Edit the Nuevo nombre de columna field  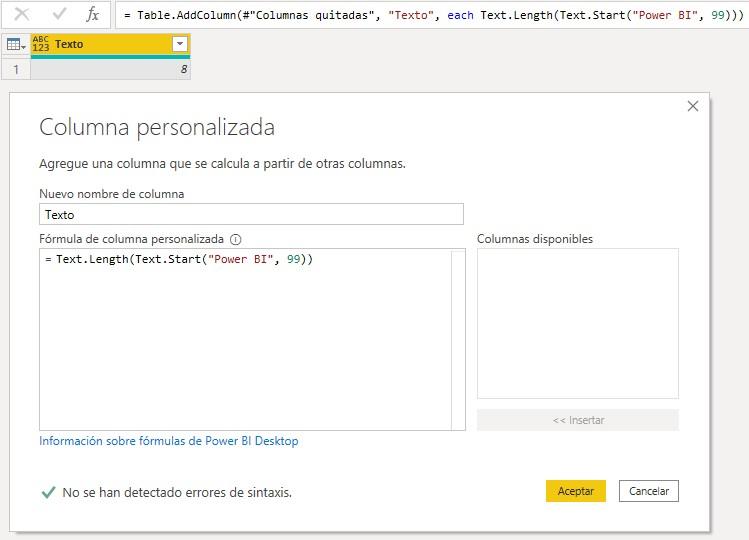coord(251,214)
